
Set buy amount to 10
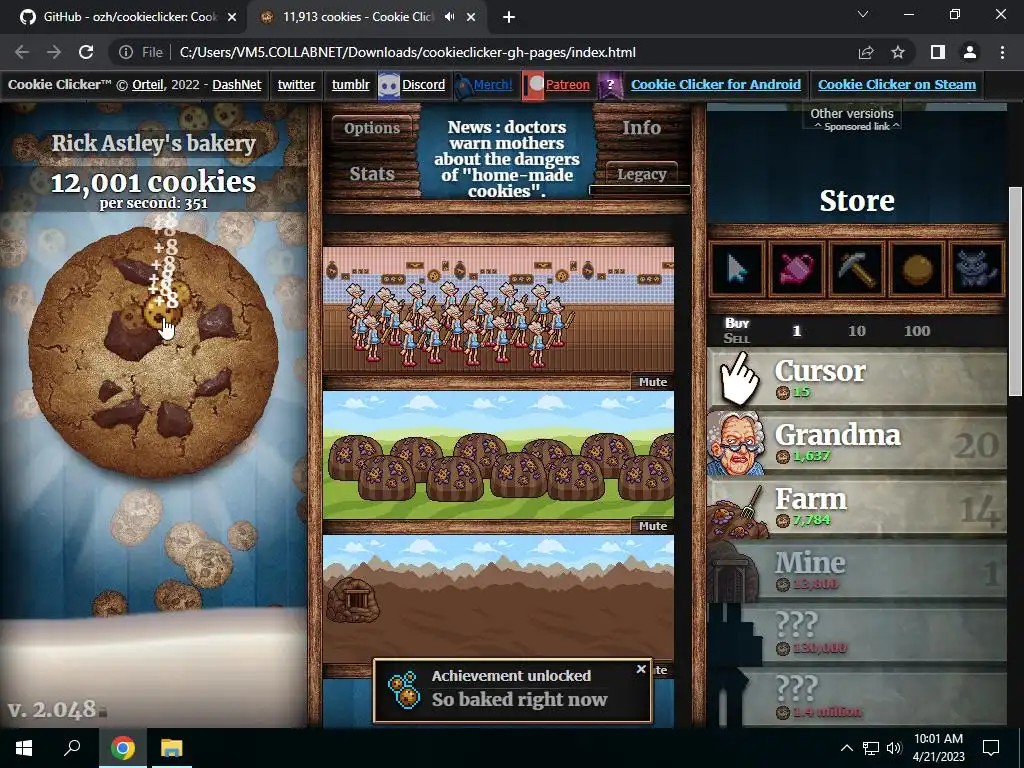click(x=857, y=331)
